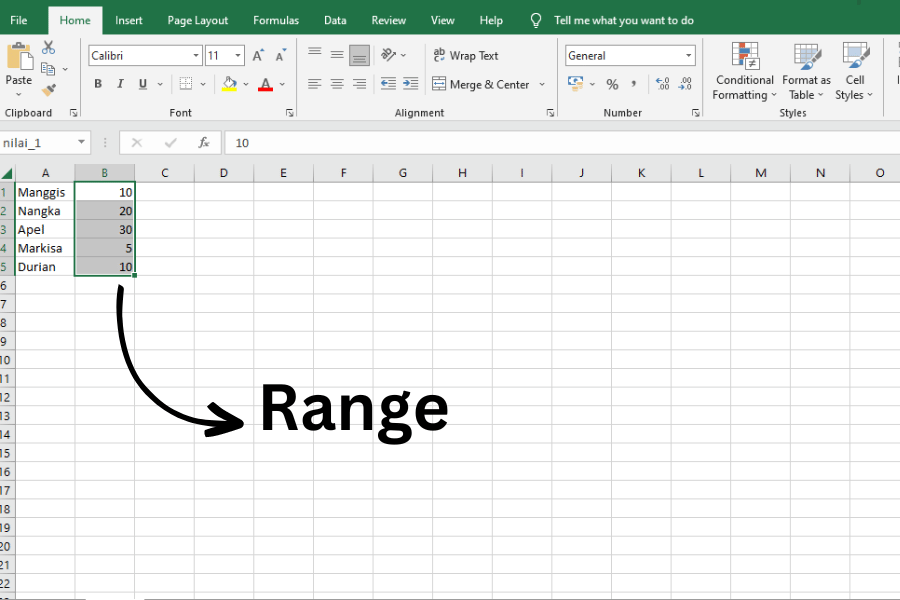Viewport: 900px width, 600px height.
Task: Expand the font size dropdown
Action: point(238,55)
